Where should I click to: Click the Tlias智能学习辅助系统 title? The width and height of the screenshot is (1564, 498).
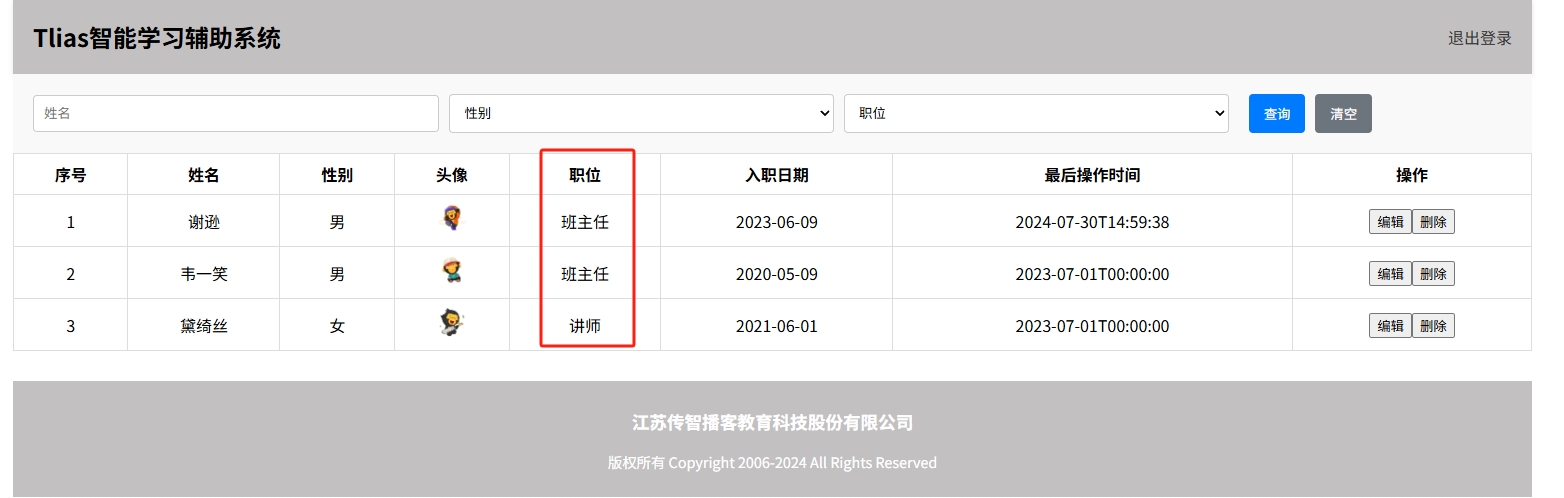(157, 38)
